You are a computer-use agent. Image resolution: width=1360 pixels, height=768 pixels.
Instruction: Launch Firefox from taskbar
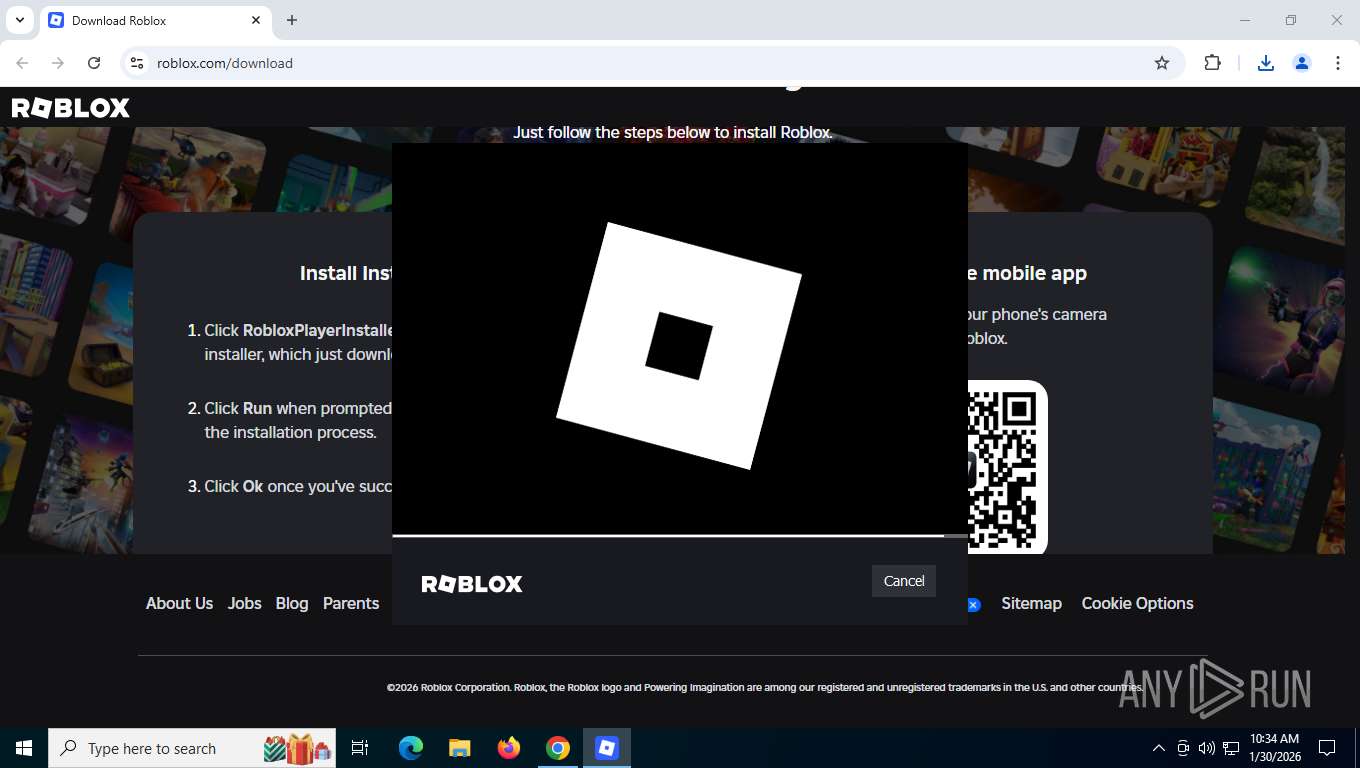(x=509, y=748)
